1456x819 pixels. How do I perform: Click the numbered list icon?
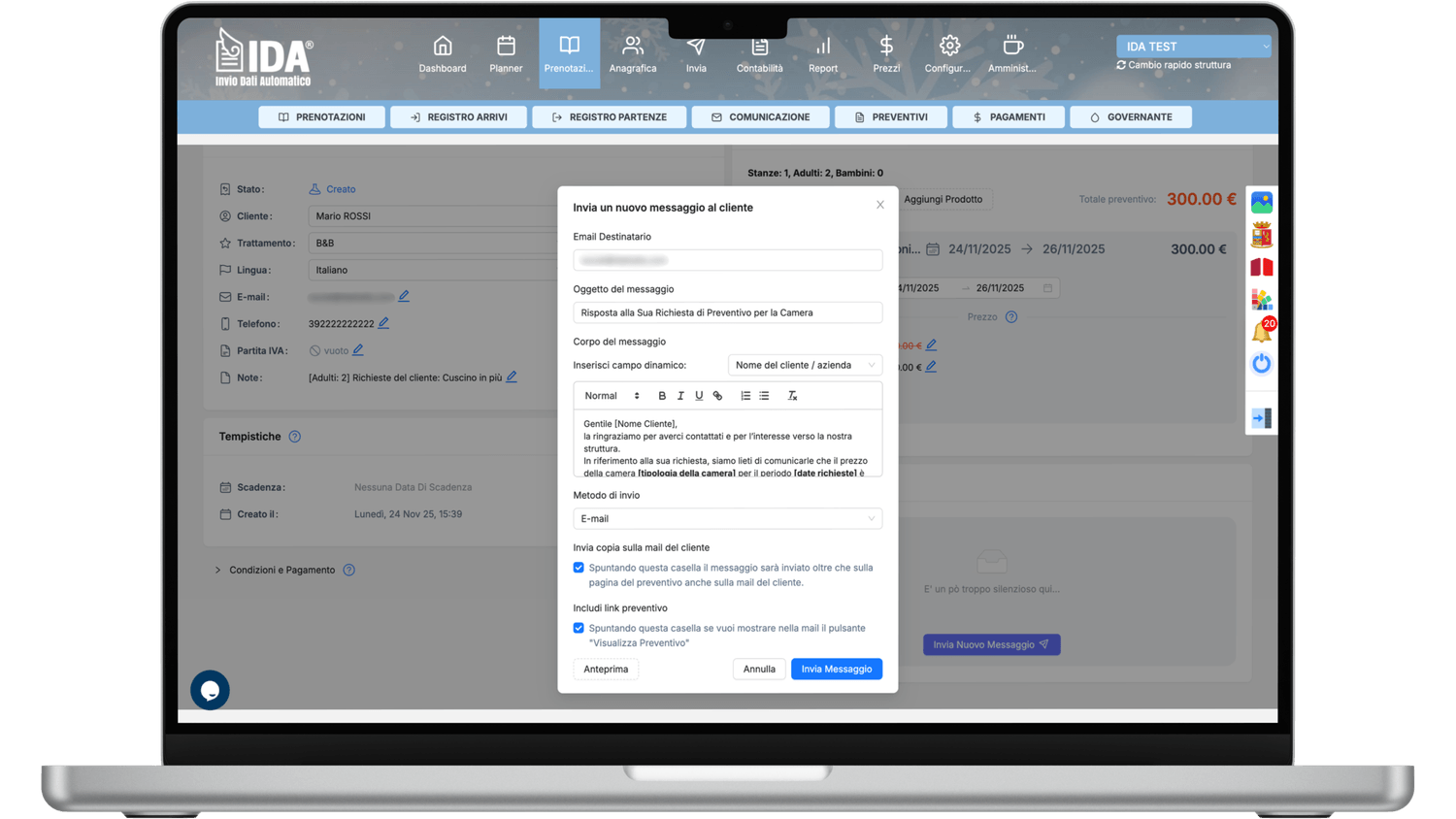(x=745, y=396)
